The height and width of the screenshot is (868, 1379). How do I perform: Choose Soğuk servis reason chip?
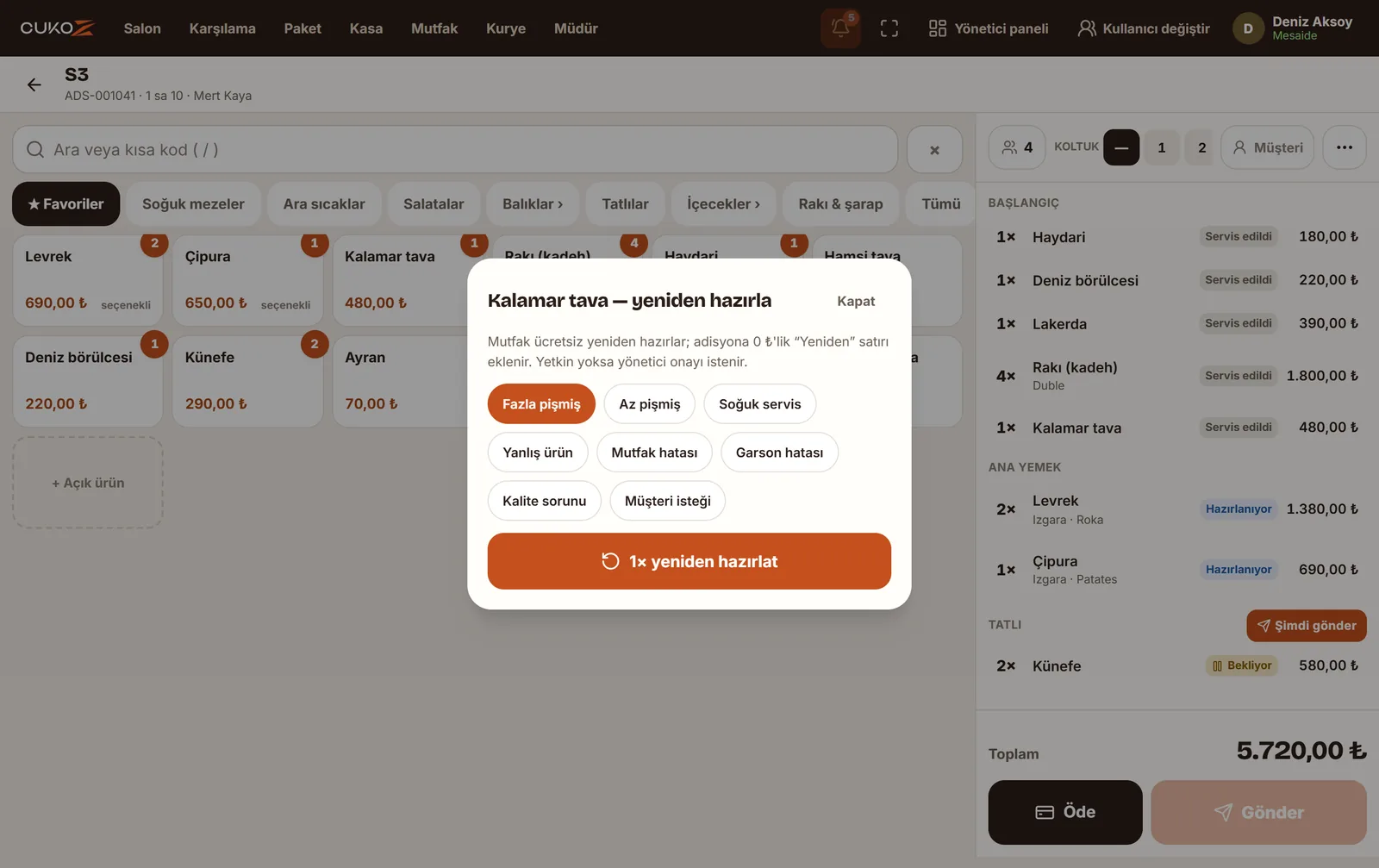coord(760,404)
